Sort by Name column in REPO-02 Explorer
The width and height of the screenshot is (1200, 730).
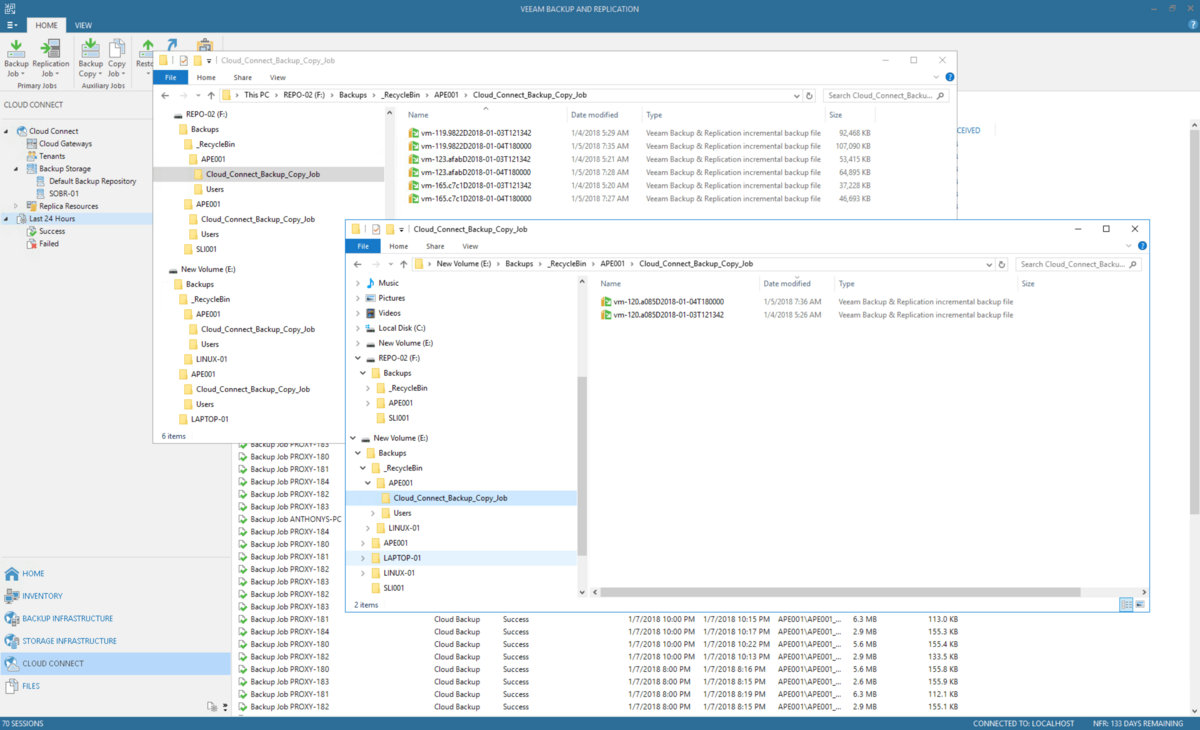pyautogui.click(x=418, y=115)
